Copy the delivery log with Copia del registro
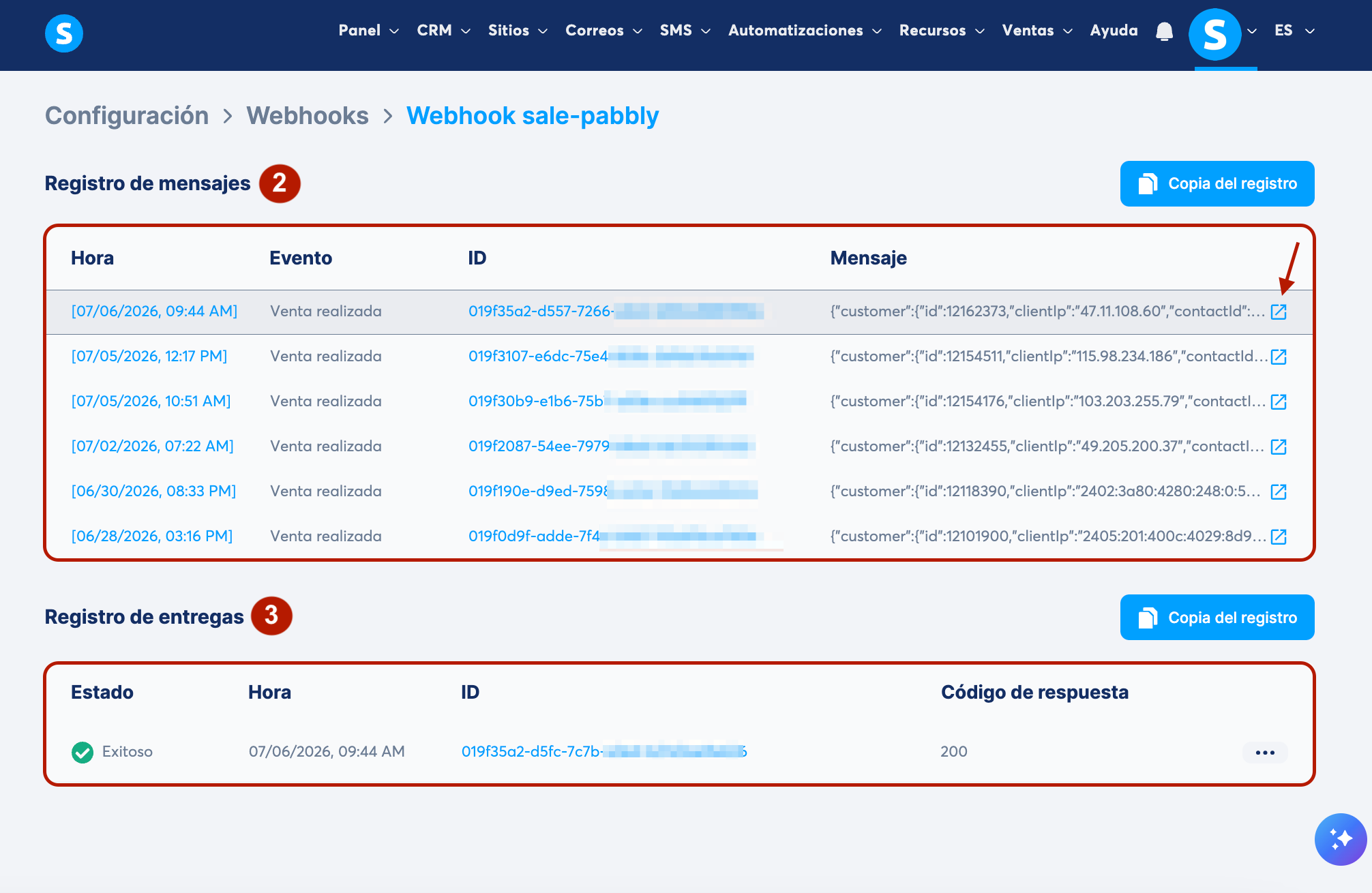The width and height of the screenshot is (1372, 893). tap(1217, 618)
